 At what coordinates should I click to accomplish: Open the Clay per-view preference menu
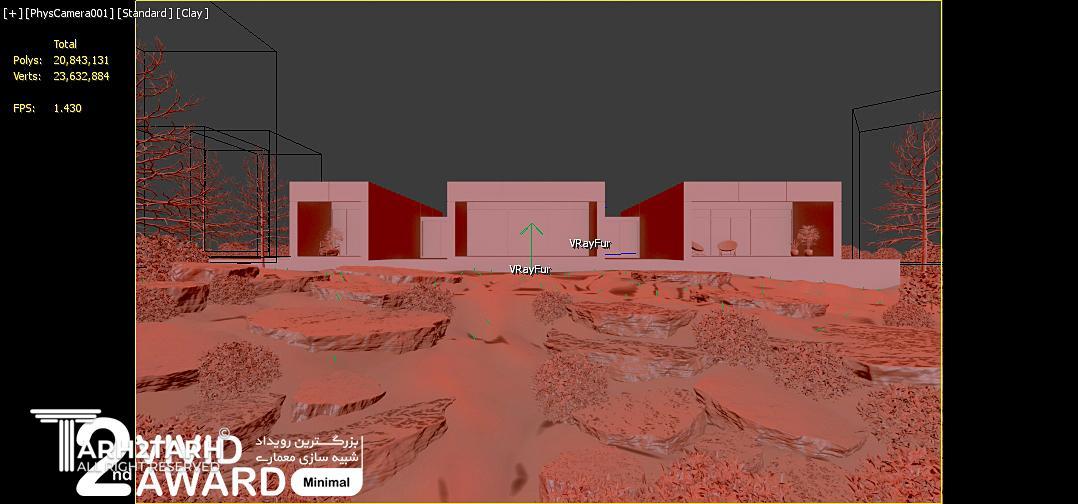click(x=190, y=14)
